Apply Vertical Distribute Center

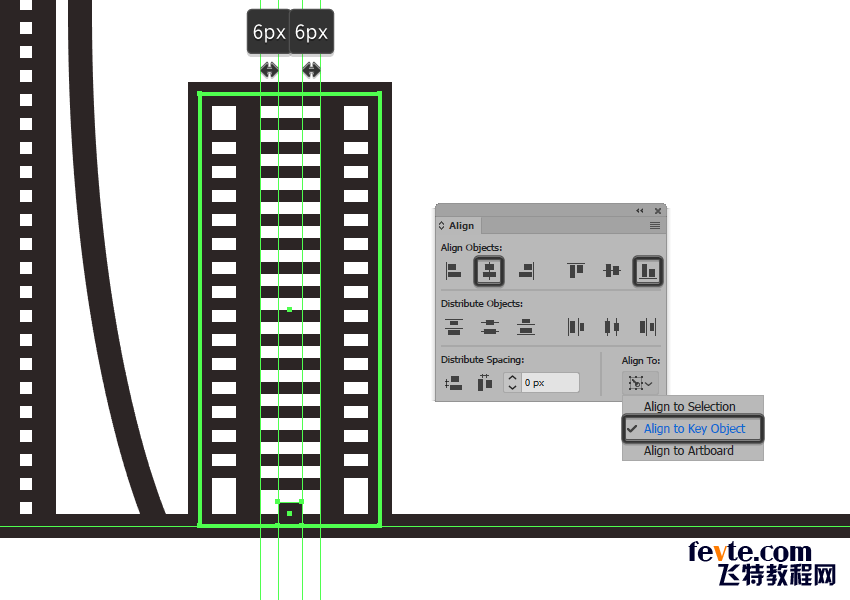point(489,326)
